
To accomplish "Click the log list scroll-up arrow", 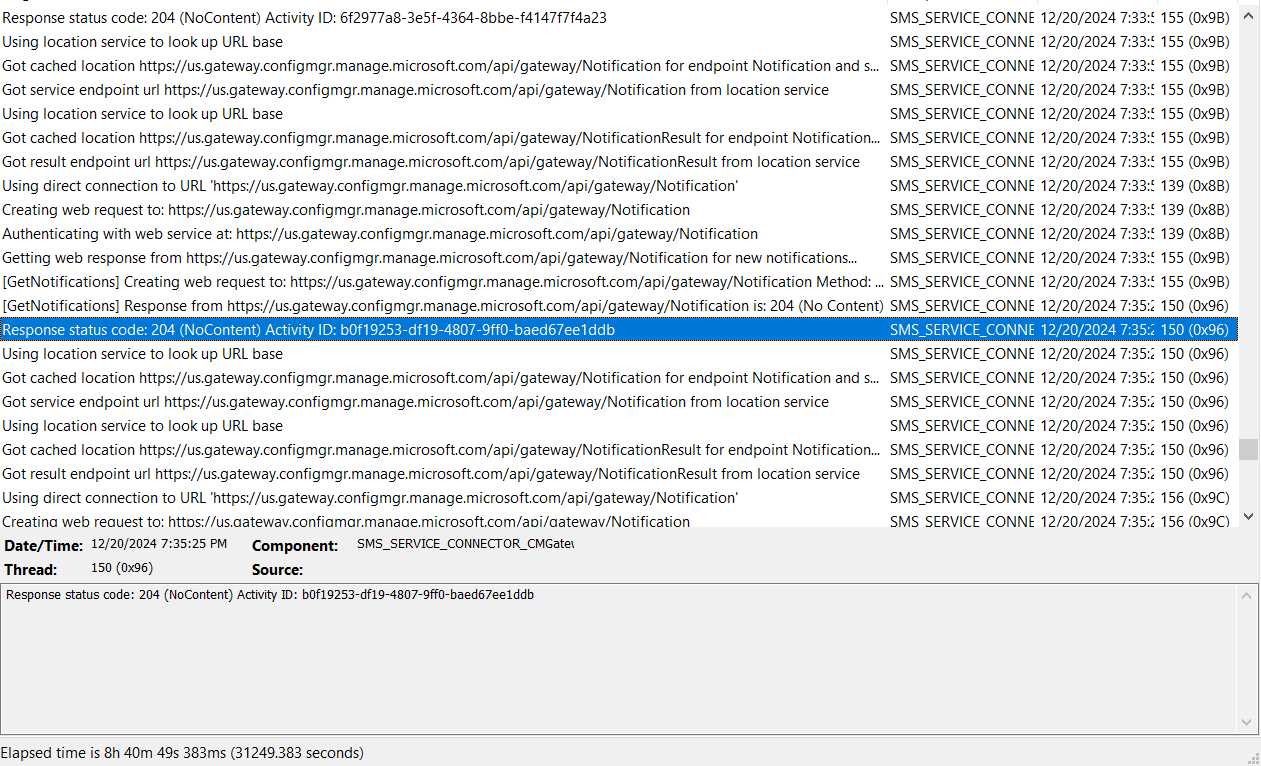I will (x=1247, y=15).
